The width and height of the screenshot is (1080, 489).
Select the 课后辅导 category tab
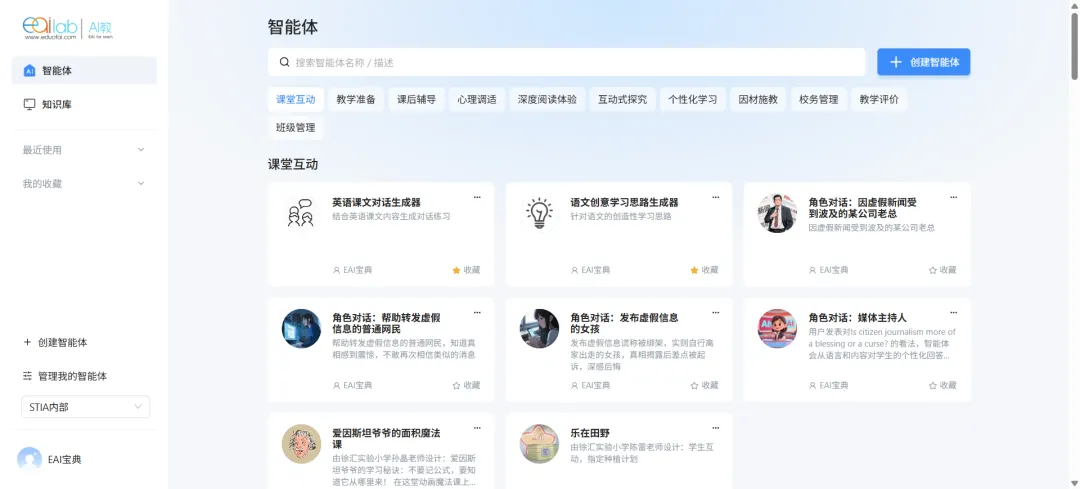tap(417, 99)
